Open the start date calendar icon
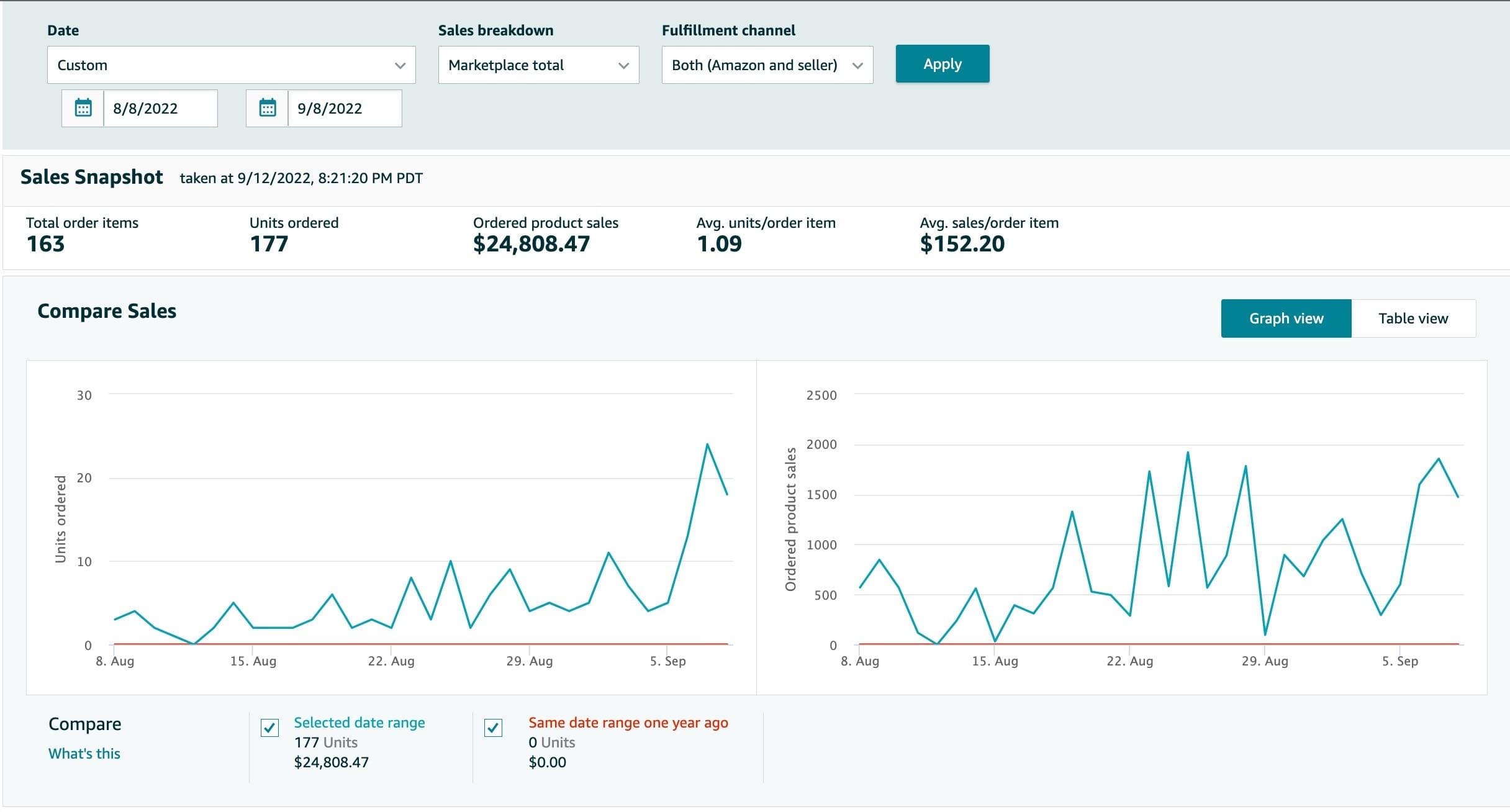The image size is (1510, 812). point(83,108)
